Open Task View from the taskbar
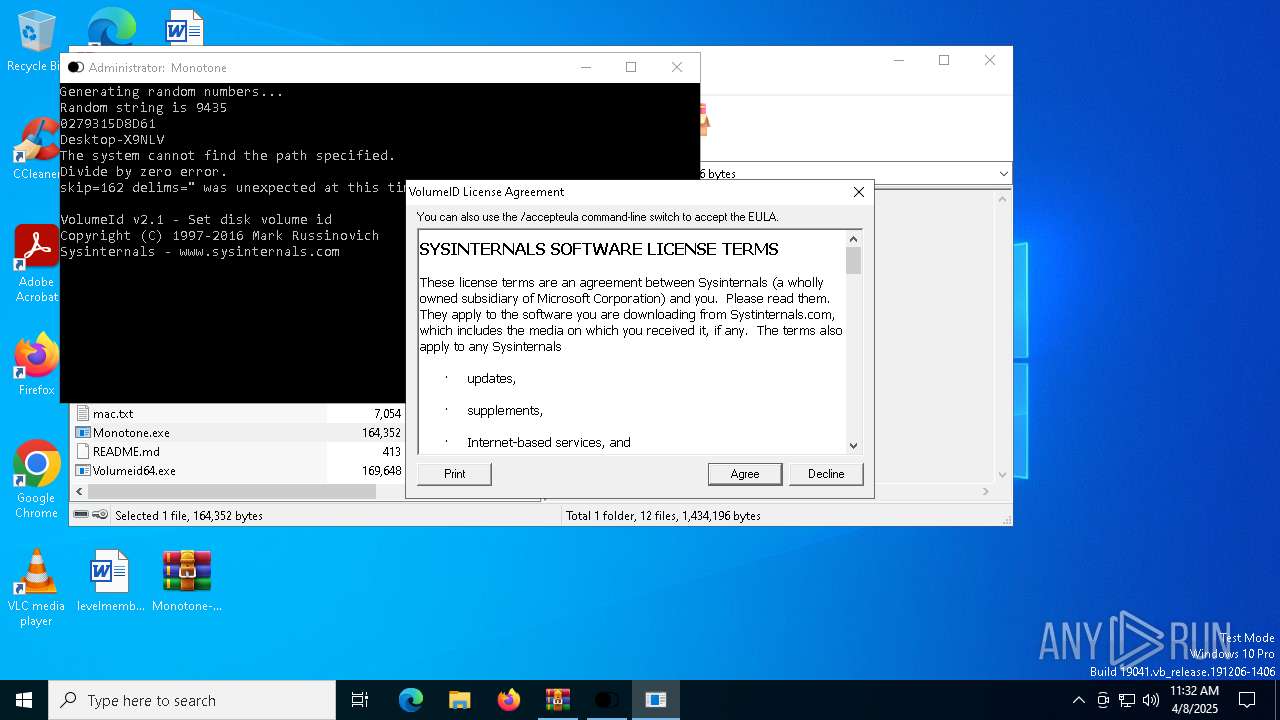Image resolution: width=1280 pixels, height=720 pixels. 360,700
